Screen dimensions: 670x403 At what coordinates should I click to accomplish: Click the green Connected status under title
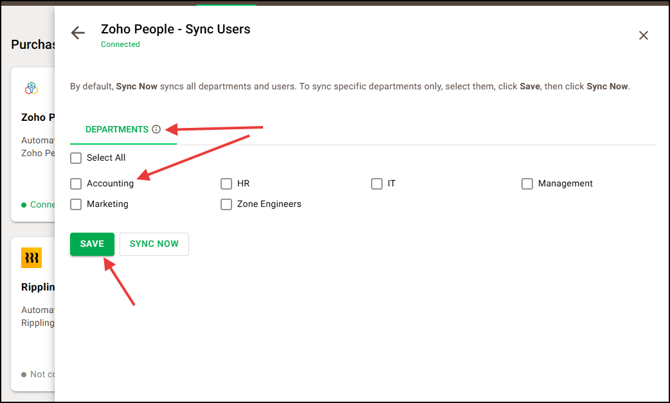click(120, 45)
